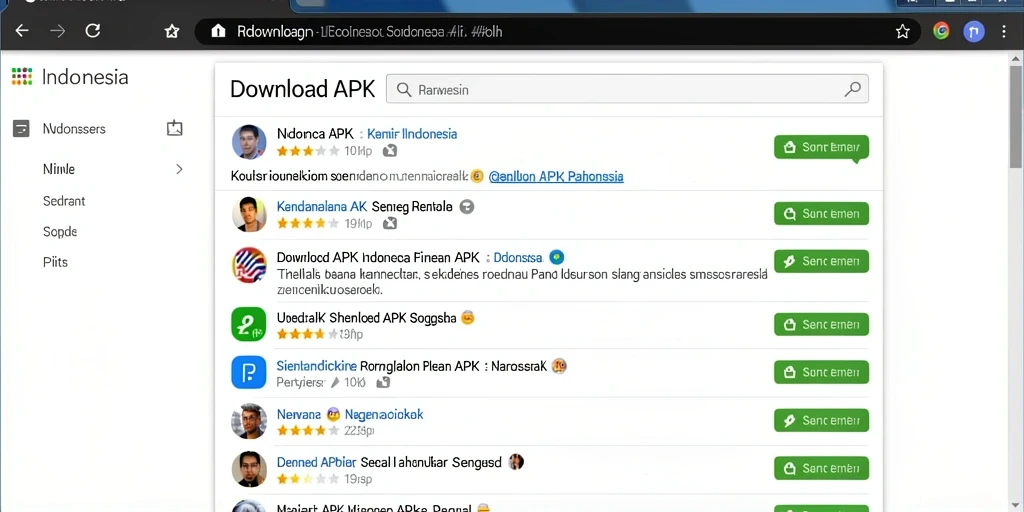This screenshot has height=512, width=1024.
Task: Open the Kemir Indonesia link
Action: click(412, 134)
